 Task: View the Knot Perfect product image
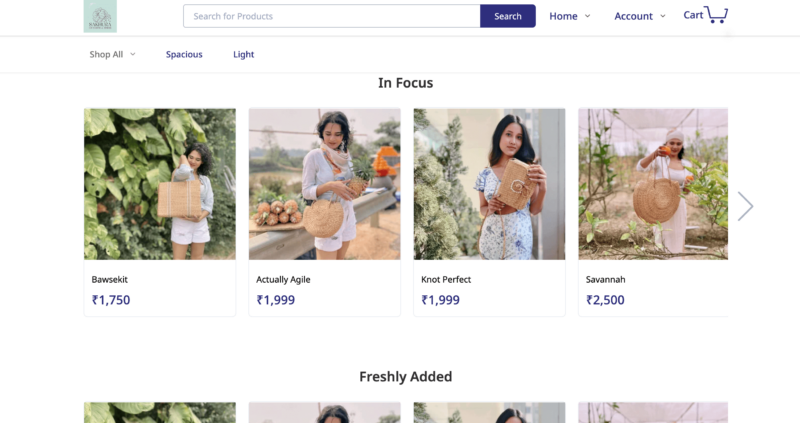click(x=489, y=184)
